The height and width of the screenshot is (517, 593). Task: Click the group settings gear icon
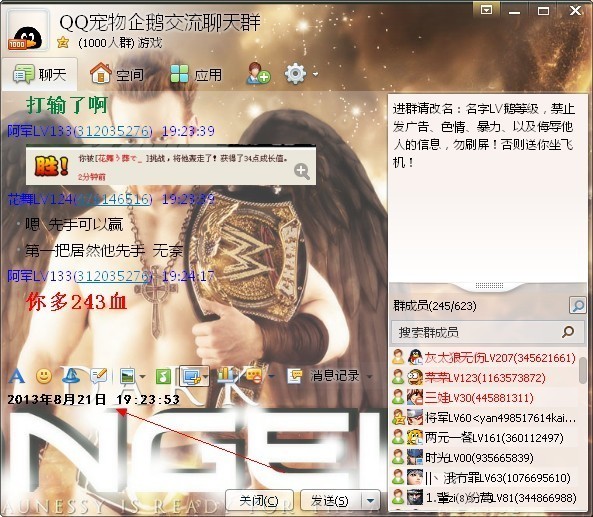[295, 73]
